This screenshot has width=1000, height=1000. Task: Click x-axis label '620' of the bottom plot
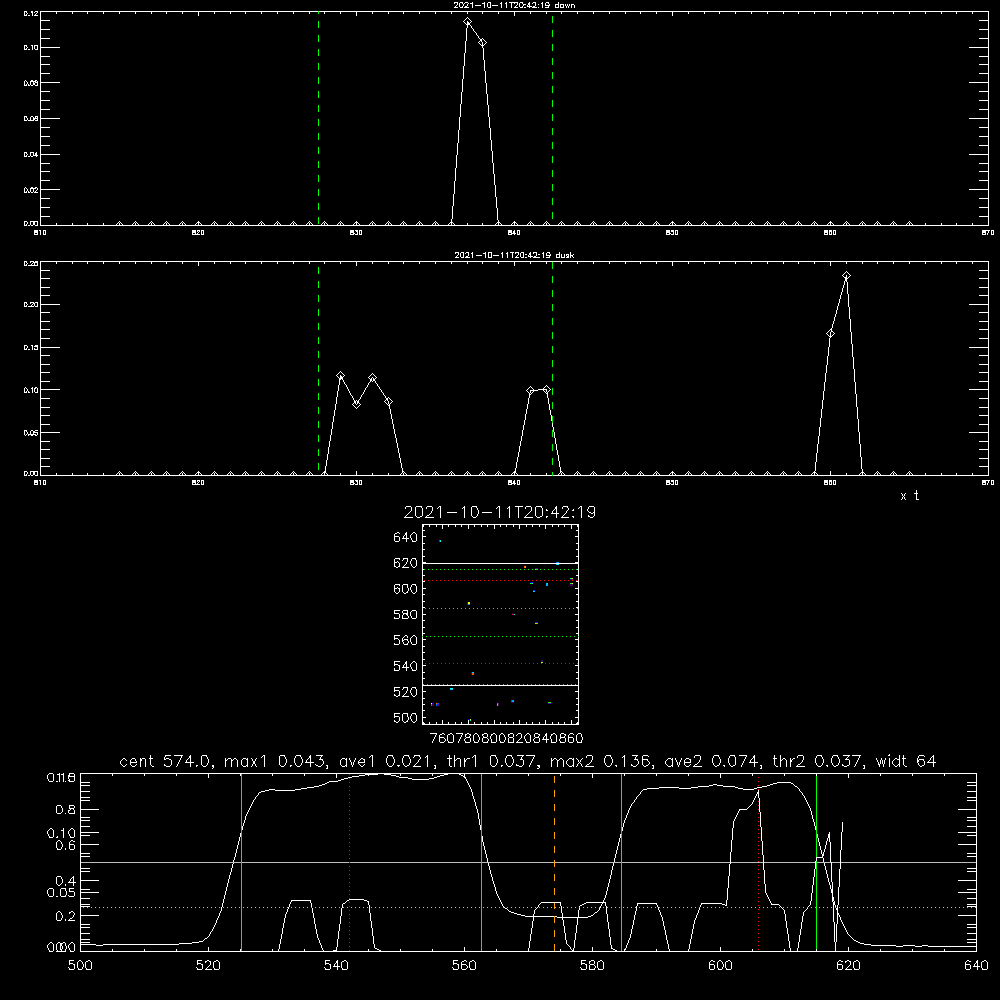click(848, 966)
